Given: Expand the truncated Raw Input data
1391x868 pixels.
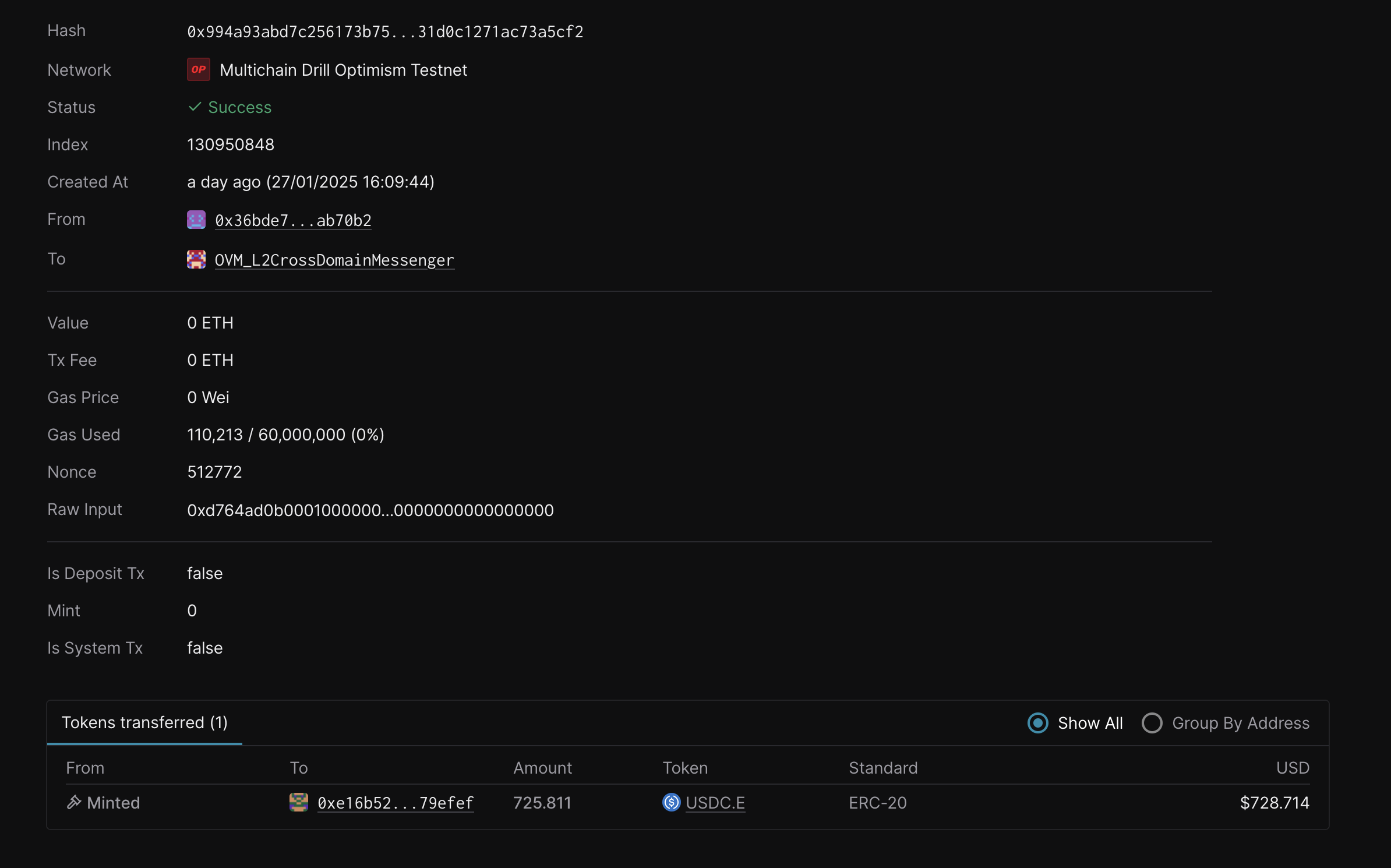Looking at the screenshot, I should [370, 510].
